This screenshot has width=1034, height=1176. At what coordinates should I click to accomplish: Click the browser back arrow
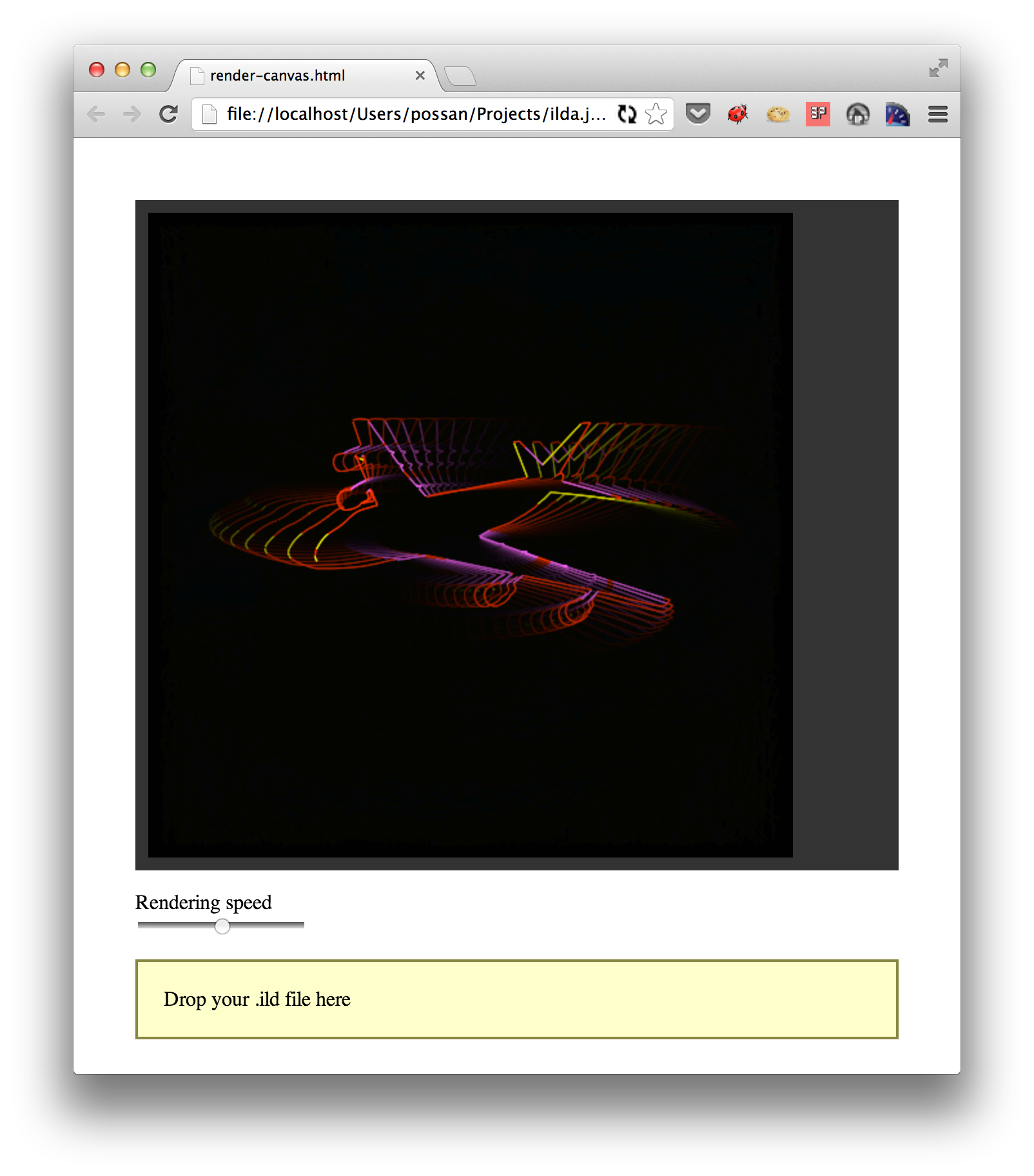96,114
